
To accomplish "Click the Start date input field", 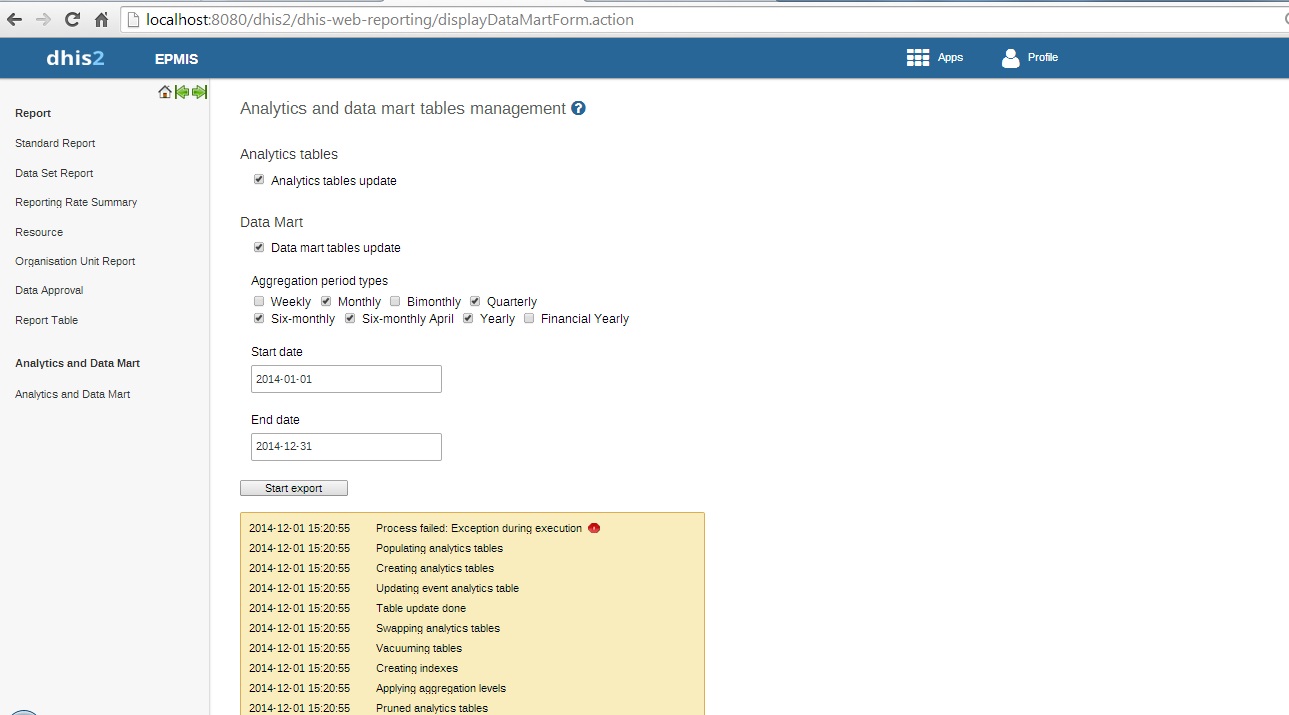I will coord(346,379).
